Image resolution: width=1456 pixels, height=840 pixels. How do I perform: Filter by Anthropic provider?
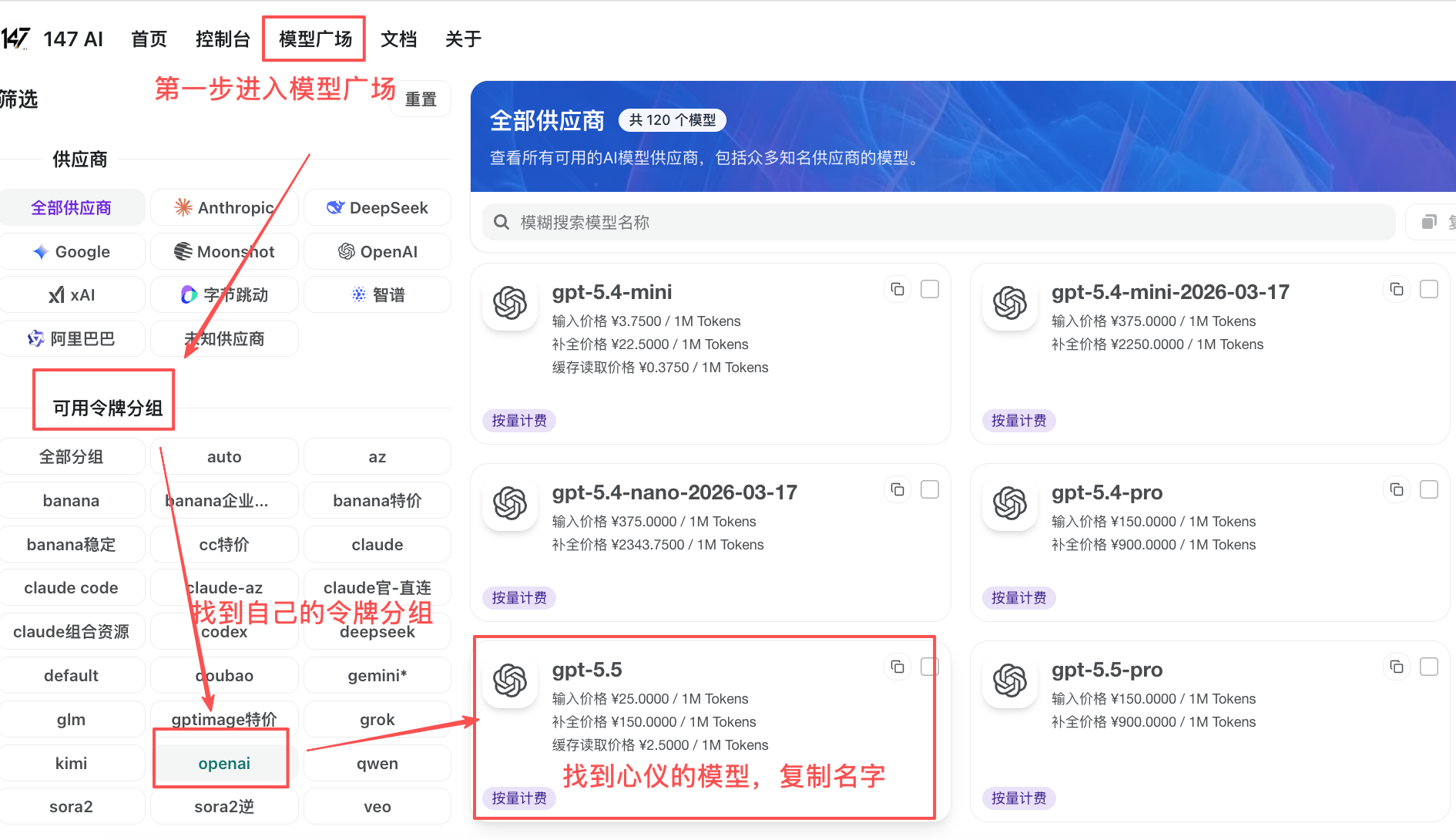coord(224,207)
